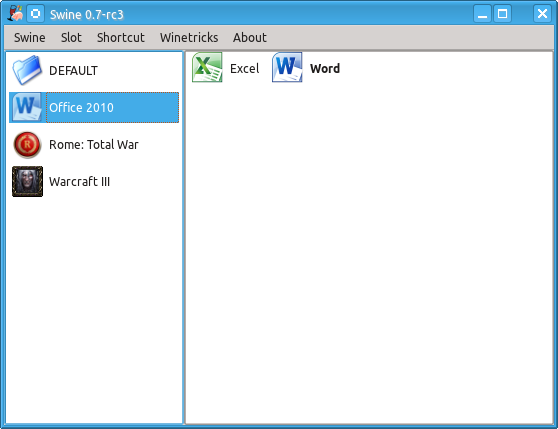Open the Shortcut menu

pos(121,37)
